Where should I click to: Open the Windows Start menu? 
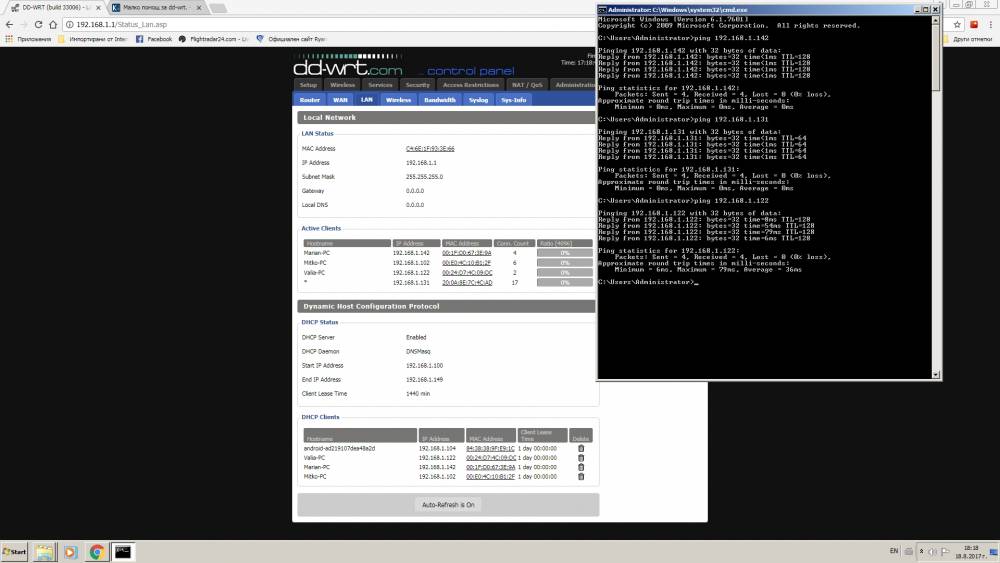click(x=14, y=552)
